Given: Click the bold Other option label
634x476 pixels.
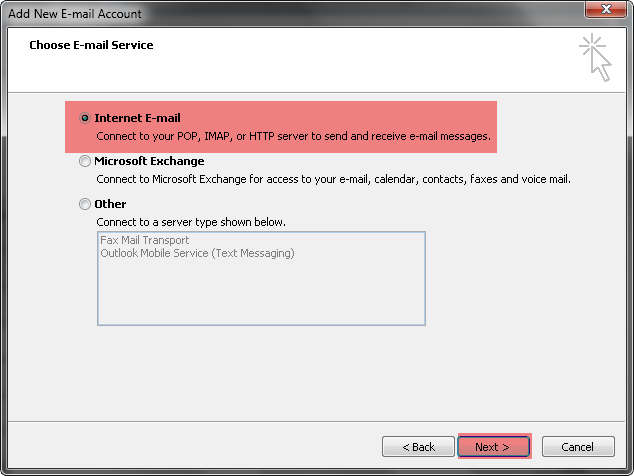Looking at the screenshot, I should click(110, 204).
